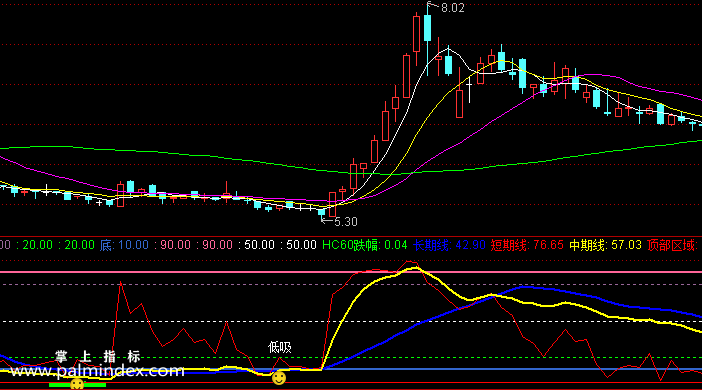Click the smiley face on the green bar
The image size is (702, 390).
point(77,384)
